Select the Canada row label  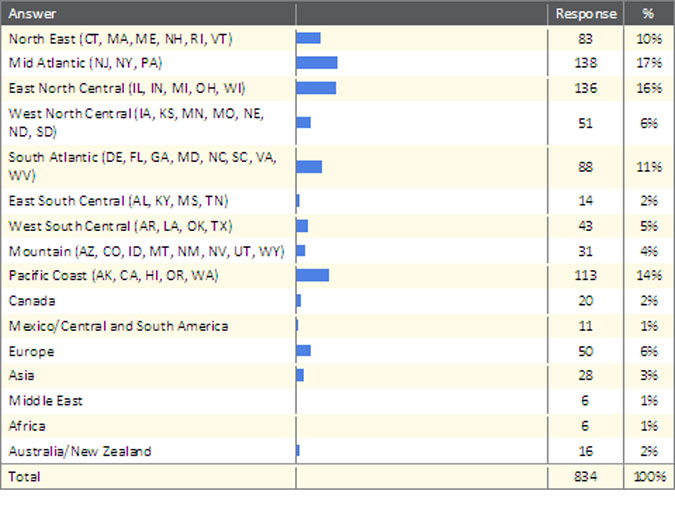[x=31, y=300]
